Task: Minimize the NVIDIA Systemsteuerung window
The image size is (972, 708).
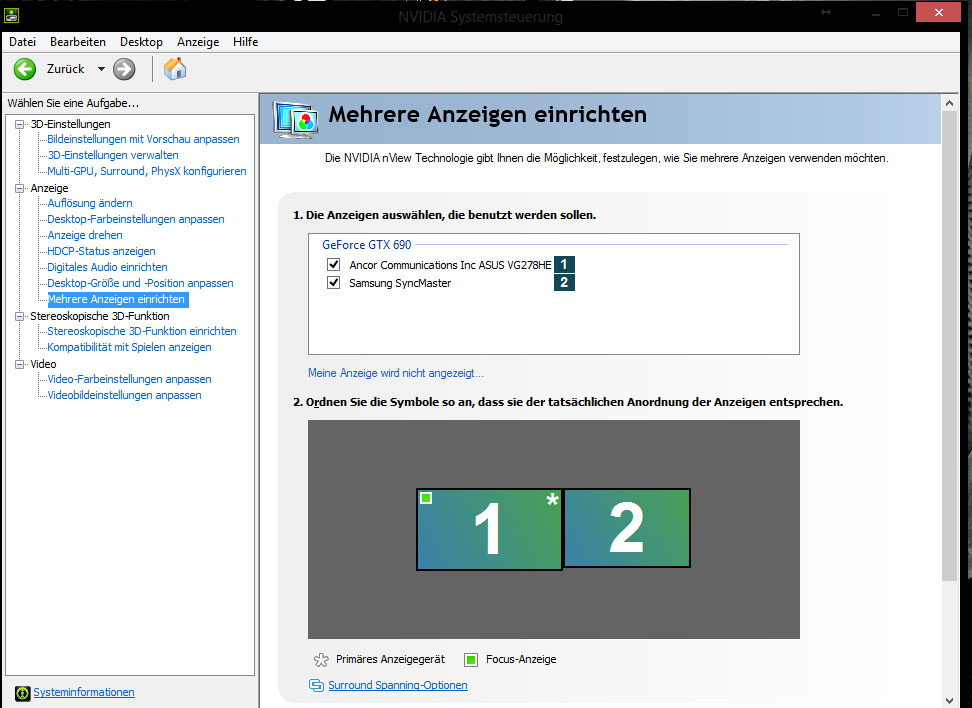Action: [x=875, y=12]
